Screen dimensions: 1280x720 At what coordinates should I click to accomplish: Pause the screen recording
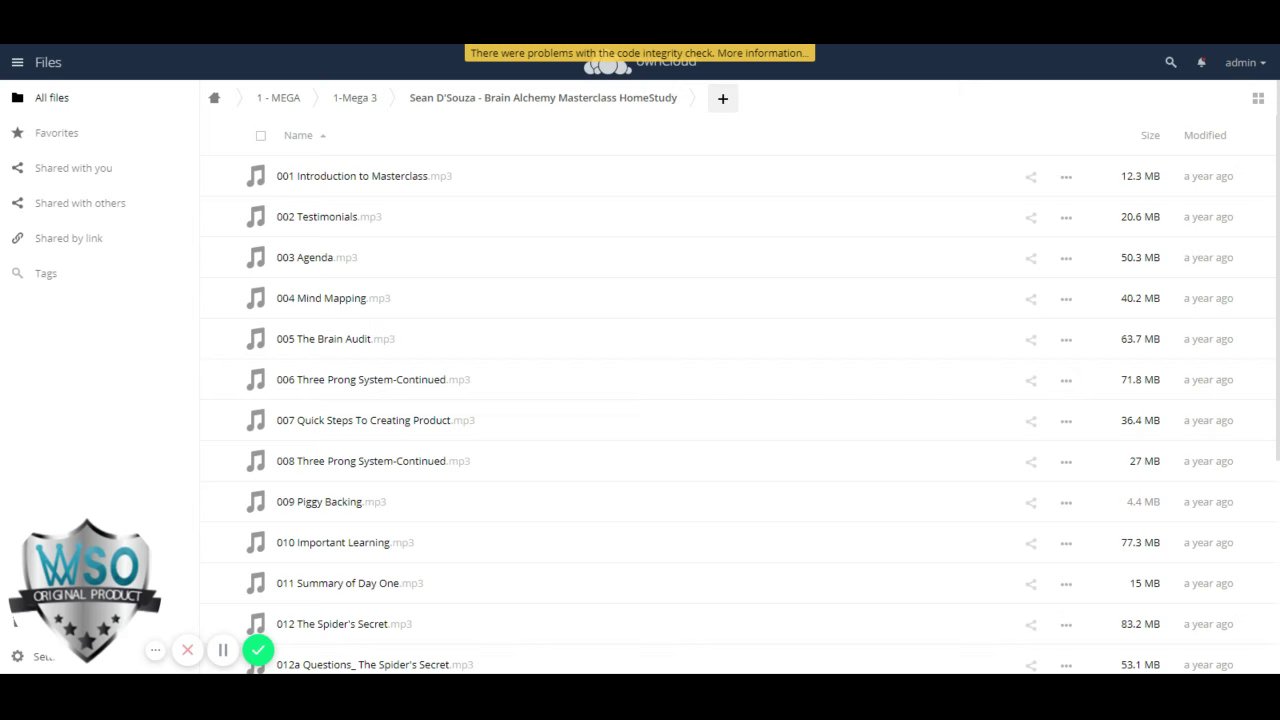[x=223, y=650]
